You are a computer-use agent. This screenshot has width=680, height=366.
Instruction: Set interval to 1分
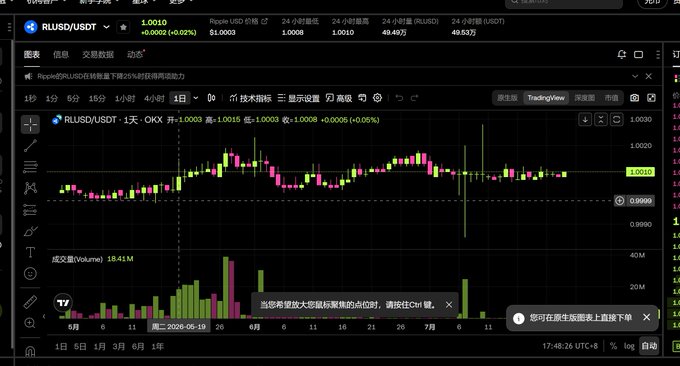click(x=52, y=98)
